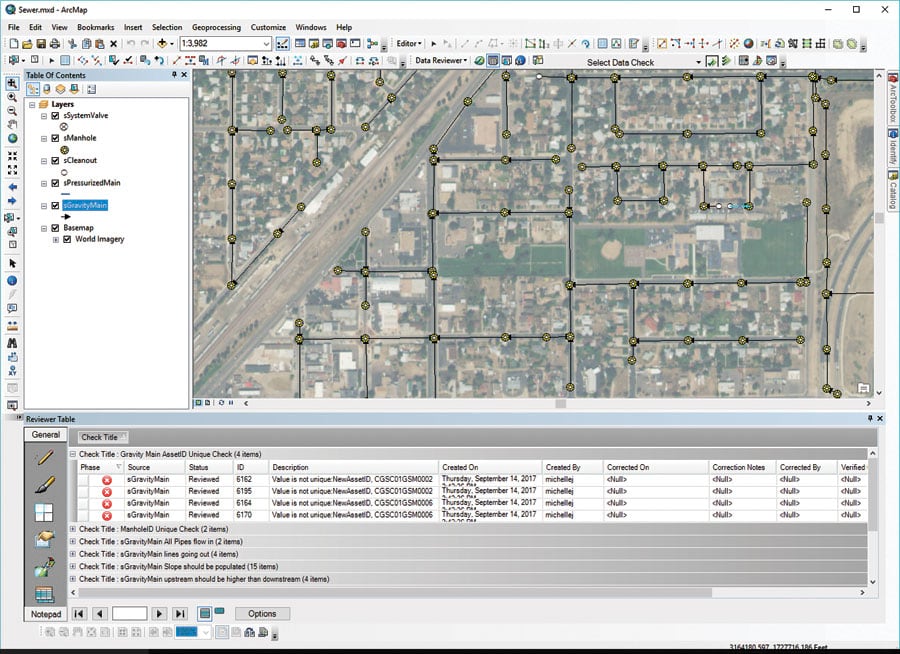This screenshot has height=654, width=900.
Task: Activate the Pan hand tool
Action: tap(12, 125)
